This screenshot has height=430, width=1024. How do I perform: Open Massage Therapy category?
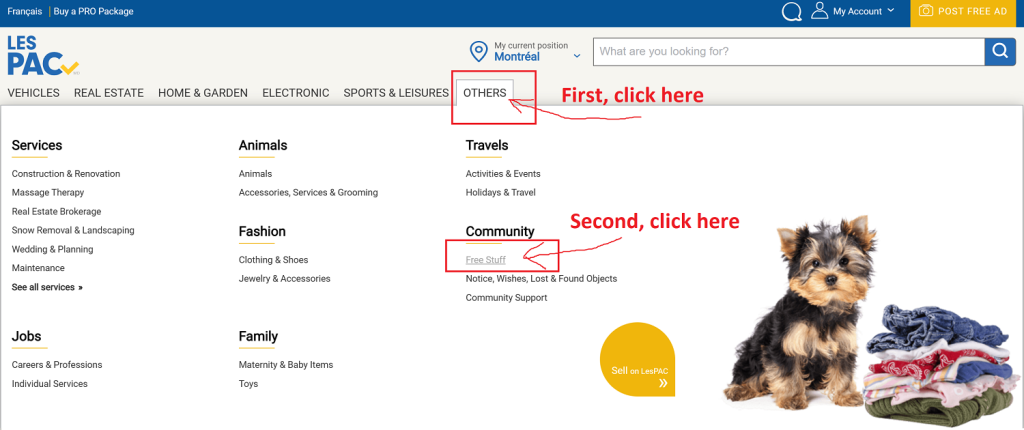48,193
